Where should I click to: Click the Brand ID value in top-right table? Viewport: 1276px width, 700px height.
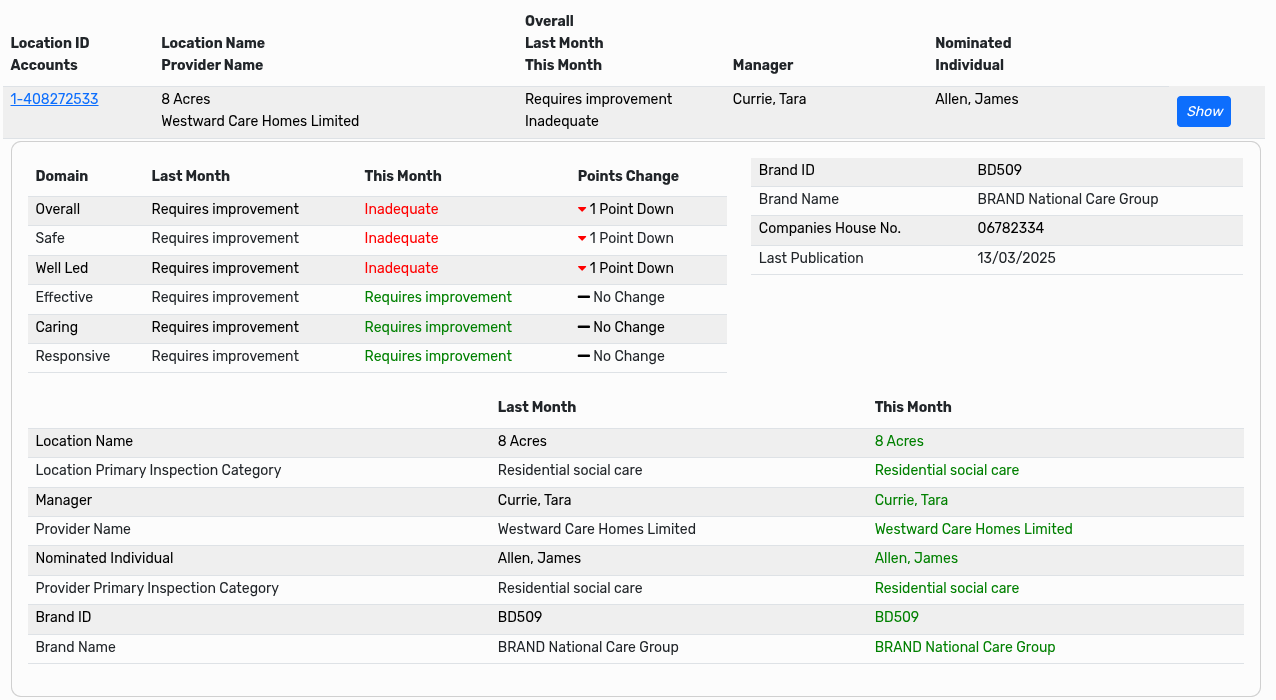[999, 170]
